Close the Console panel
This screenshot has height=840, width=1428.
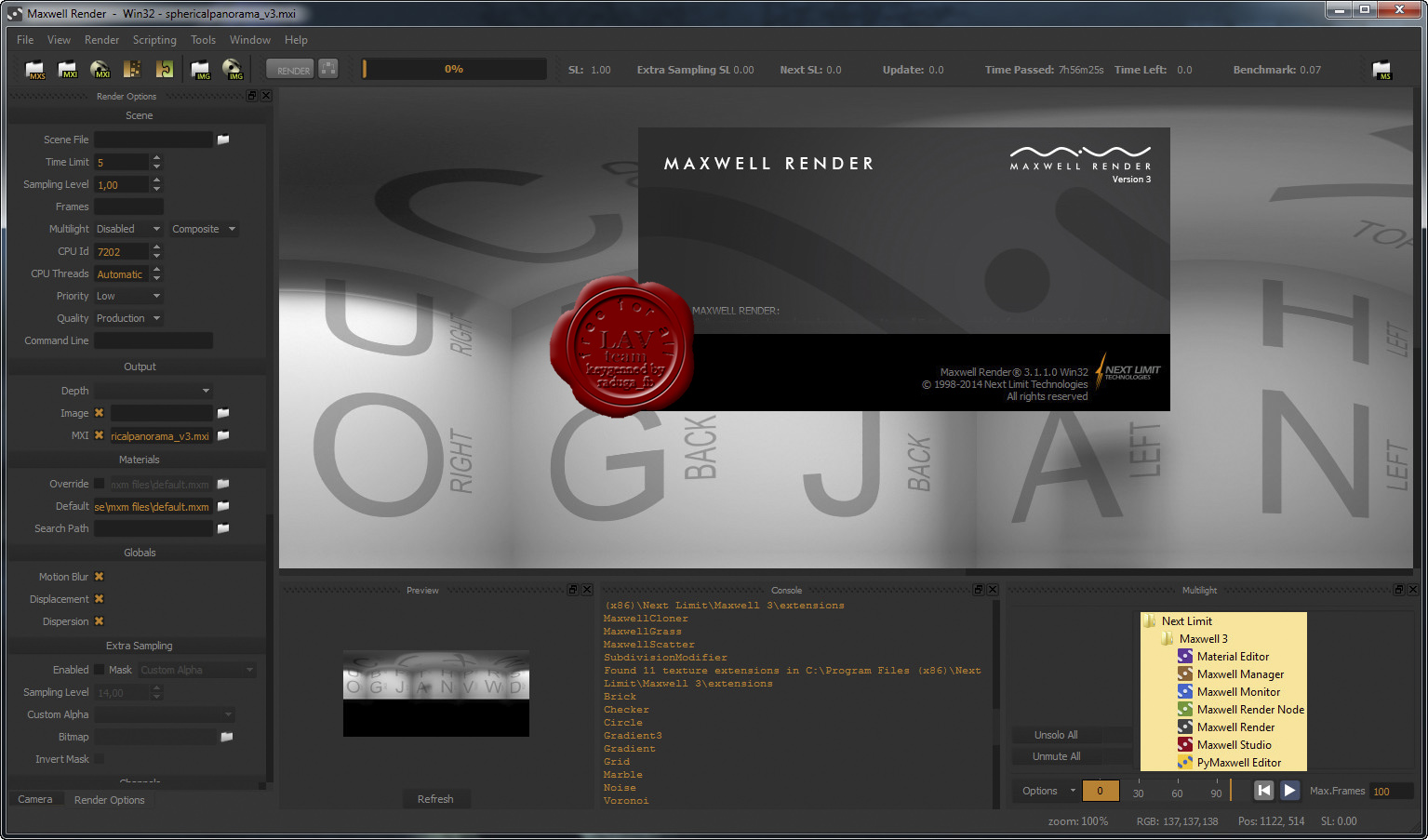click(x=993, y=590)
